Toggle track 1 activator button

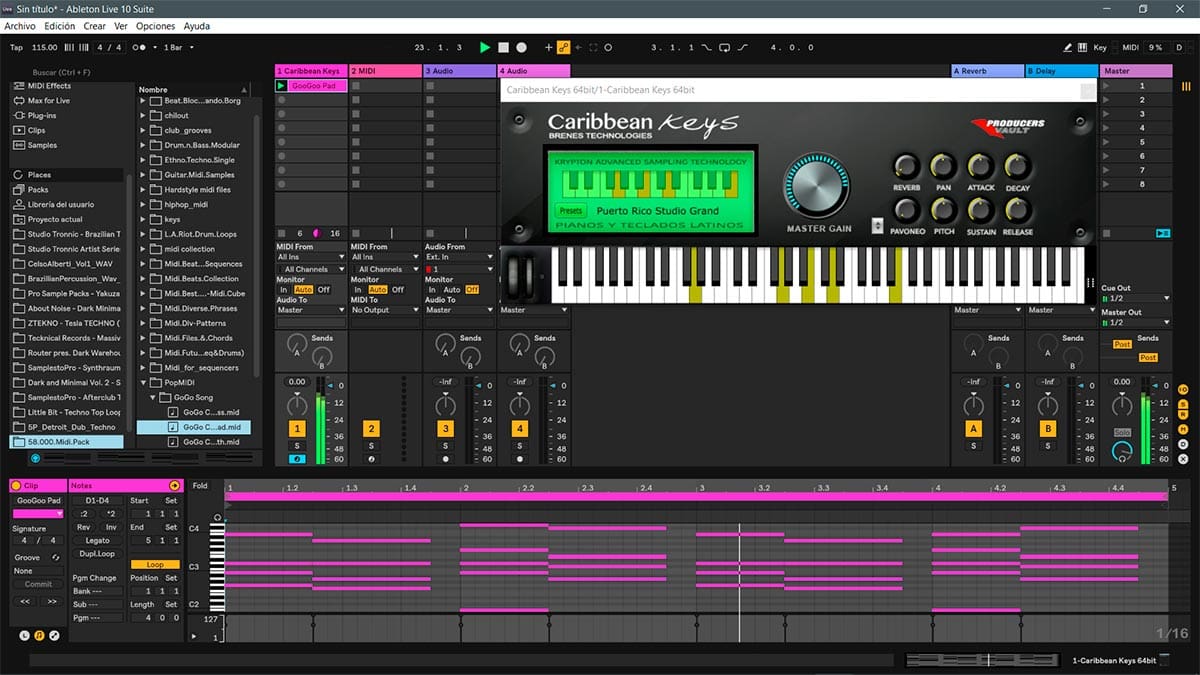[x=297, y=429]
